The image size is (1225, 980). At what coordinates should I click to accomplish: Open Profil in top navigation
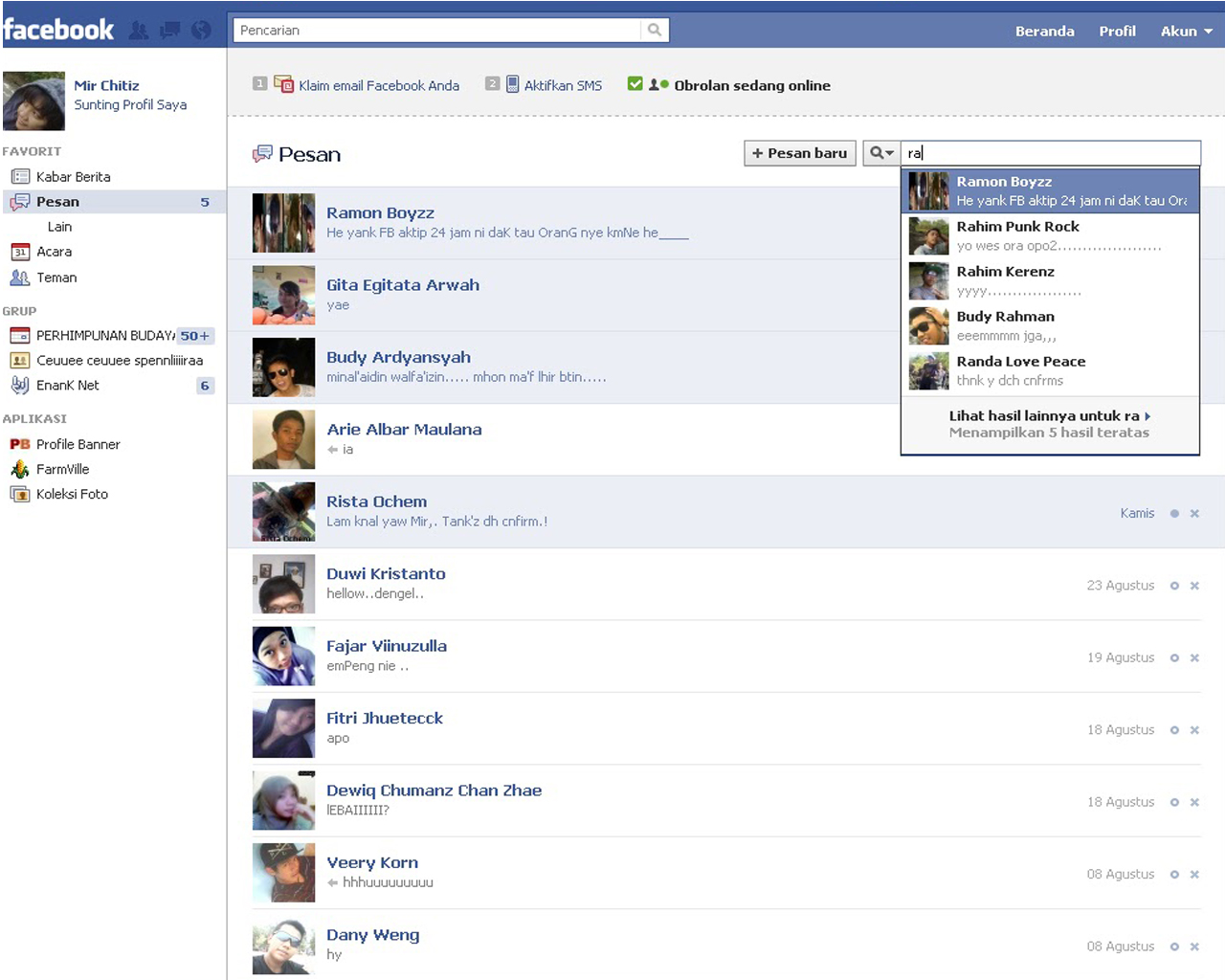click(x=1117, y=31)
